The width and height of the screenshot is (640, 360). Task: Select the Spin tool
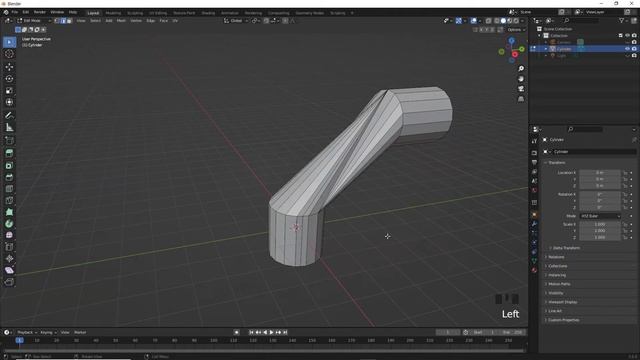point(9,224)
